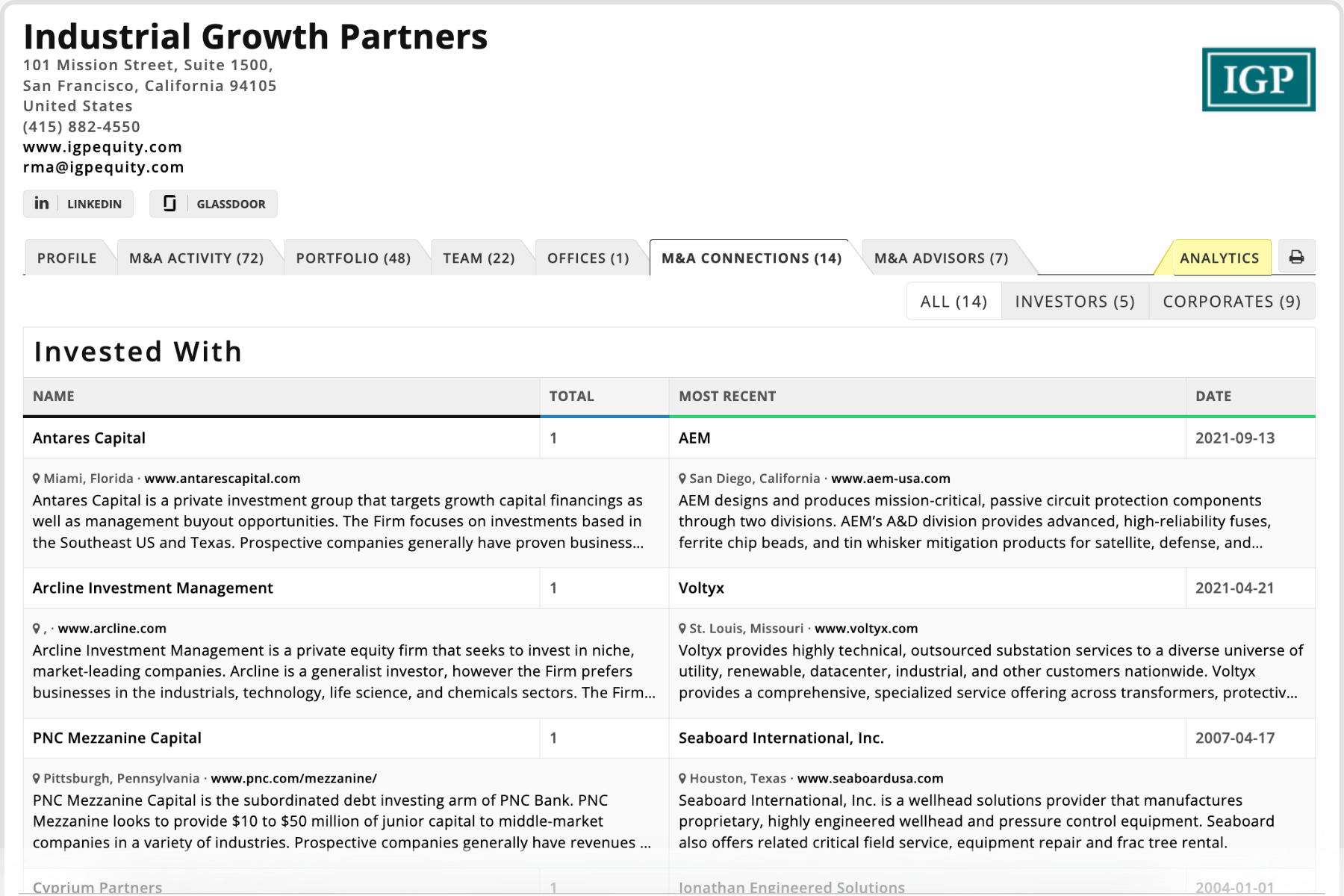Screen dimensions: 1344x896
Task: Click the printer icon
Action: click(x=1296, y=258)
